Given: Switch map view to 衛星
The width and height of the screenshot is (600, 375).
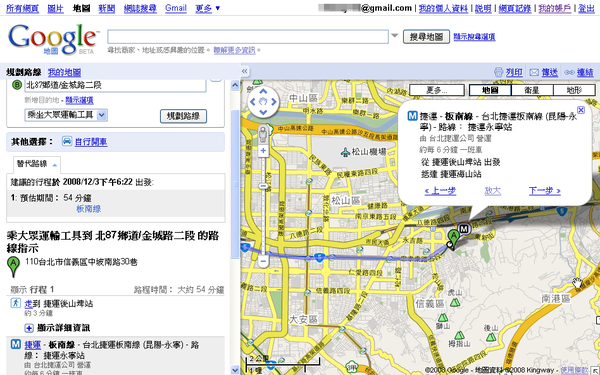Looking at the screenshot, I should 532,90.
